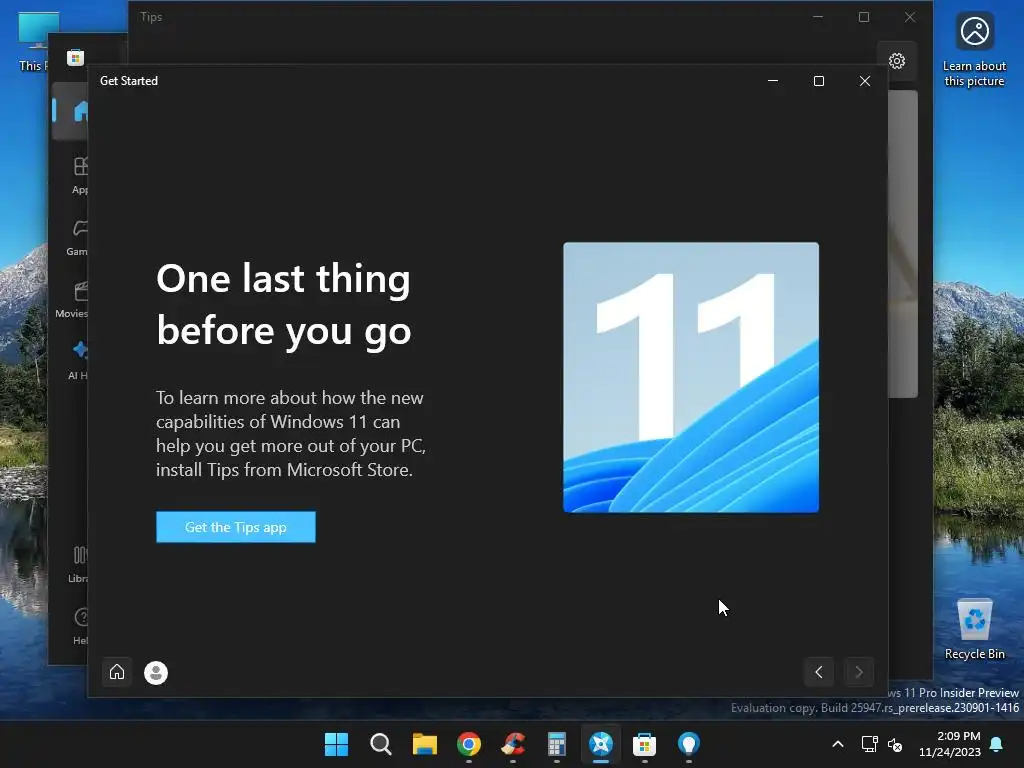Select Home tab in Microsoft Store sidebar
Image resolution: width=1024 pixels, height=768 pixels.
(71, 111)
